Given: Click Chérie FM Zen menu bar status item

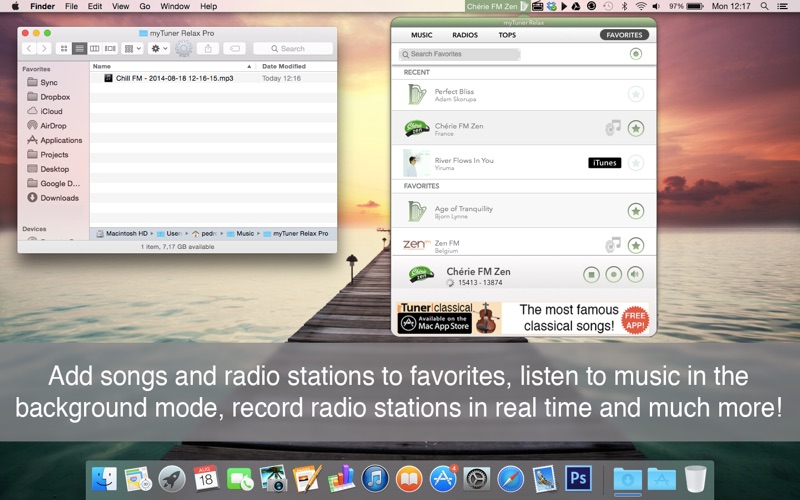Looking at the screenshot, I should 497,6.
